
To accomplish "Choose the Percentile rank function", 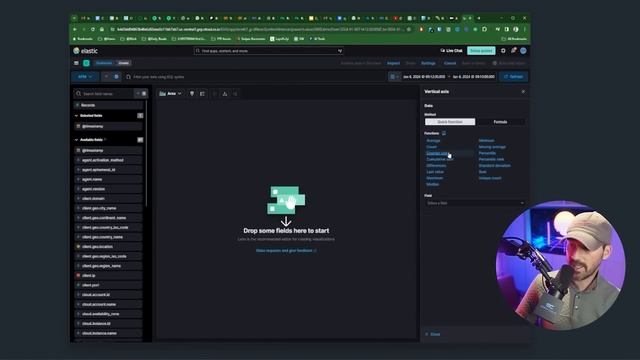I will [491, 160].
